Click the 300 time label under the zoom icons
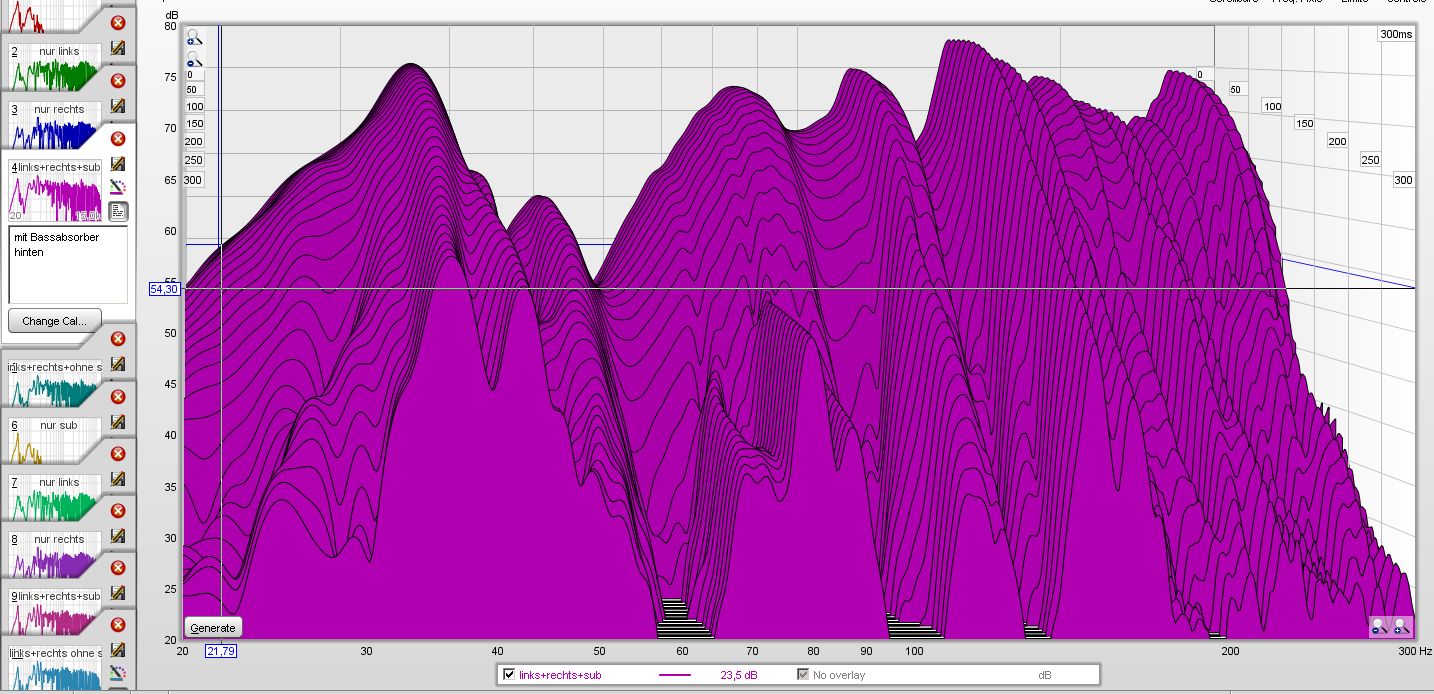 (x=194, y=180)
